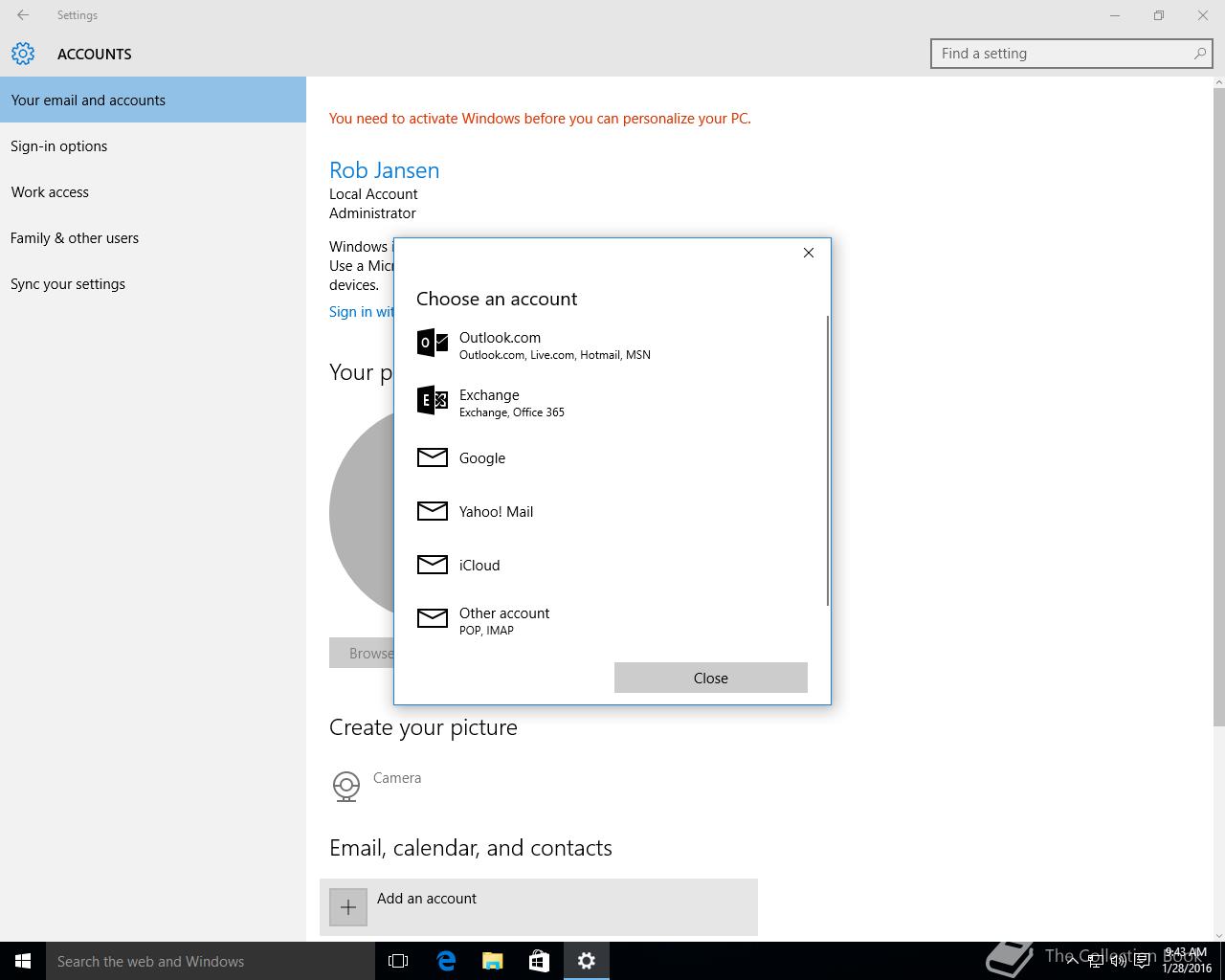The width and height of the screenshot is (1225, 980).
Task: Click the scroll up arrow on the page
Action: (x=1218, y=83)
